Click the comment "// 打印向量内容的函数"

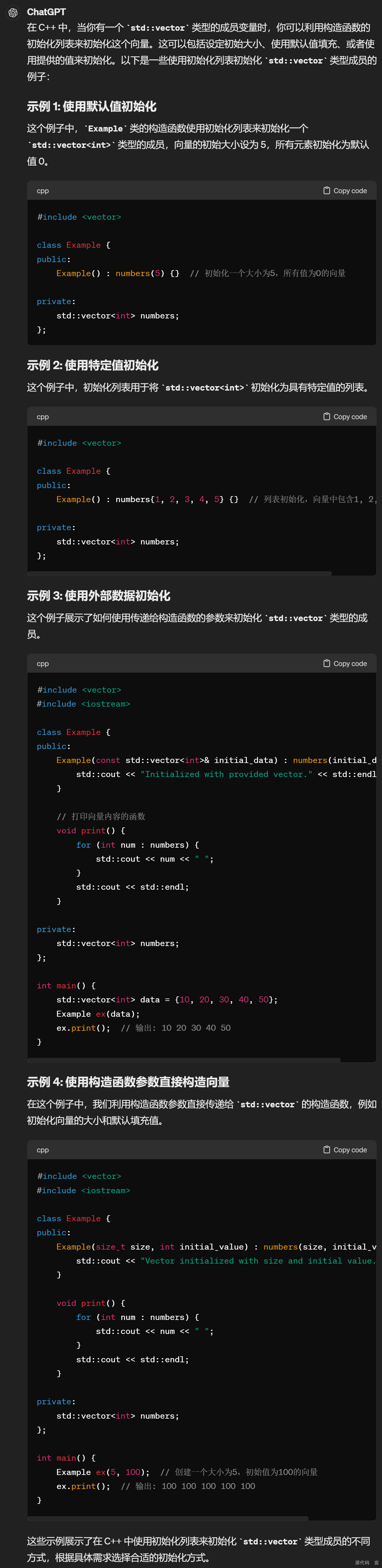click(101, 816)
